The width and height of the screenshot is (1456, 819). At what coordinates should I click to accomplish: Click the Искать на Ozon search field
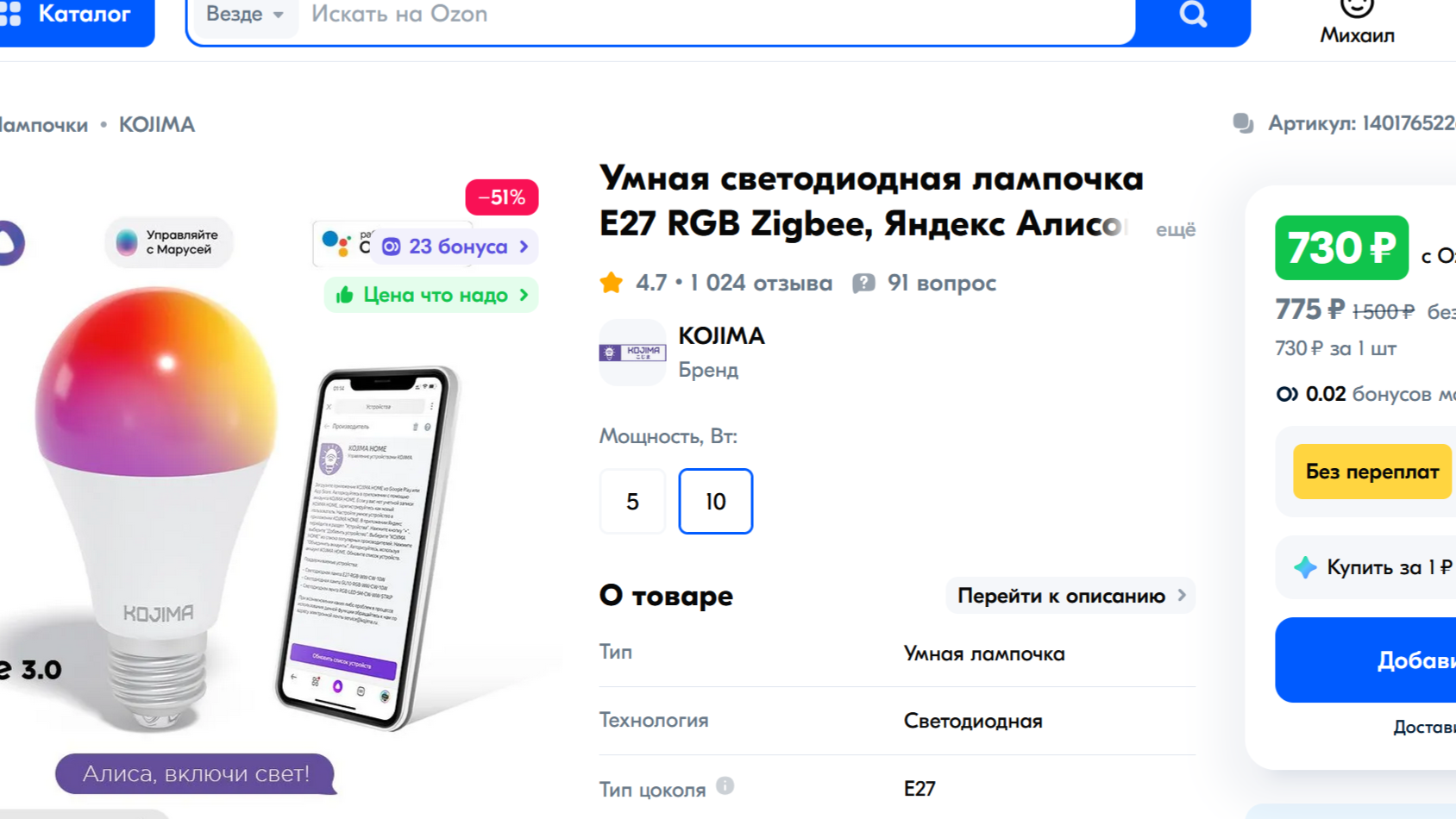click(716, 15)
